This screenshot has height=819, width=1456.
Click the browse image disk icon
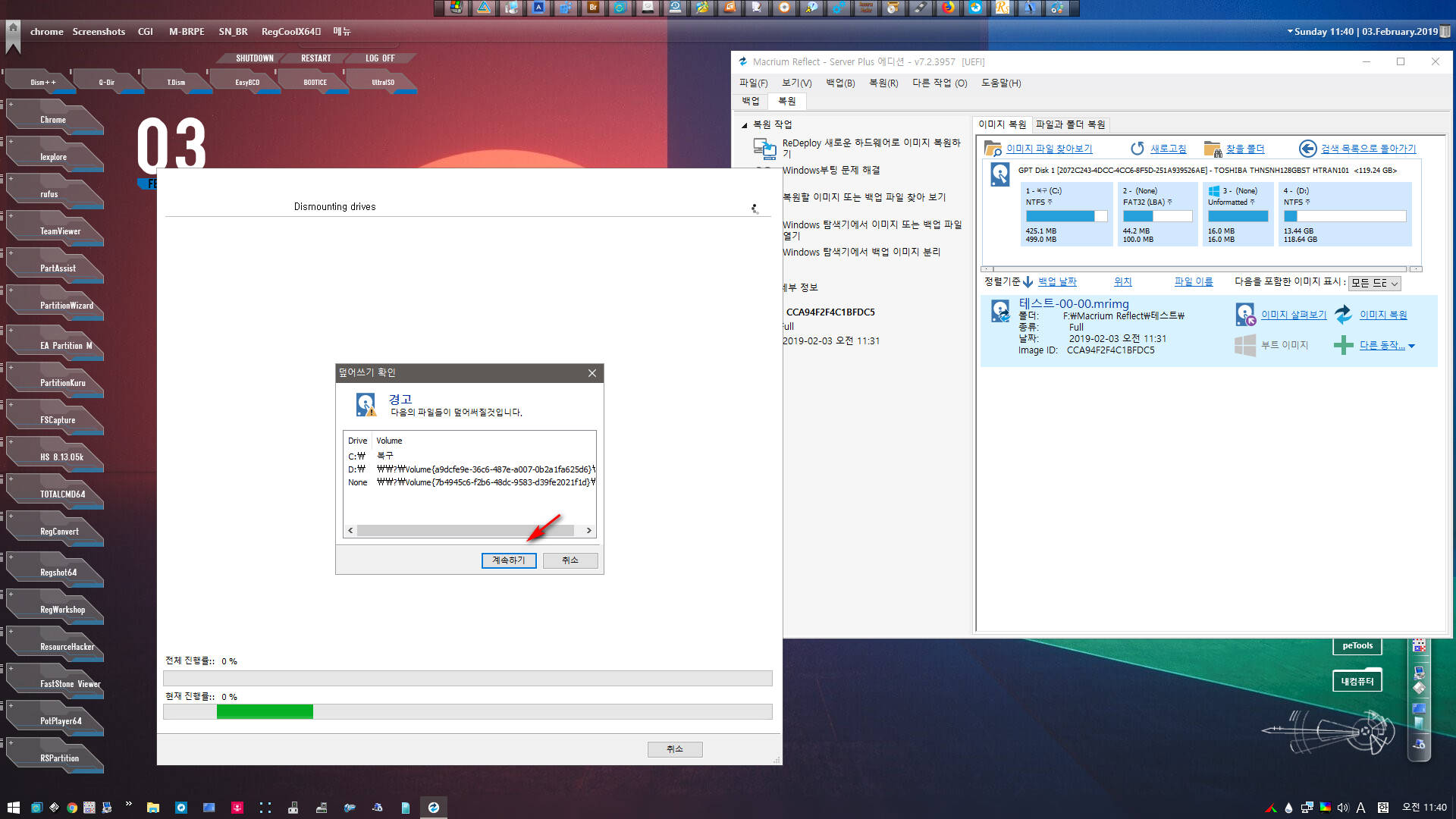click(1245, 314)
